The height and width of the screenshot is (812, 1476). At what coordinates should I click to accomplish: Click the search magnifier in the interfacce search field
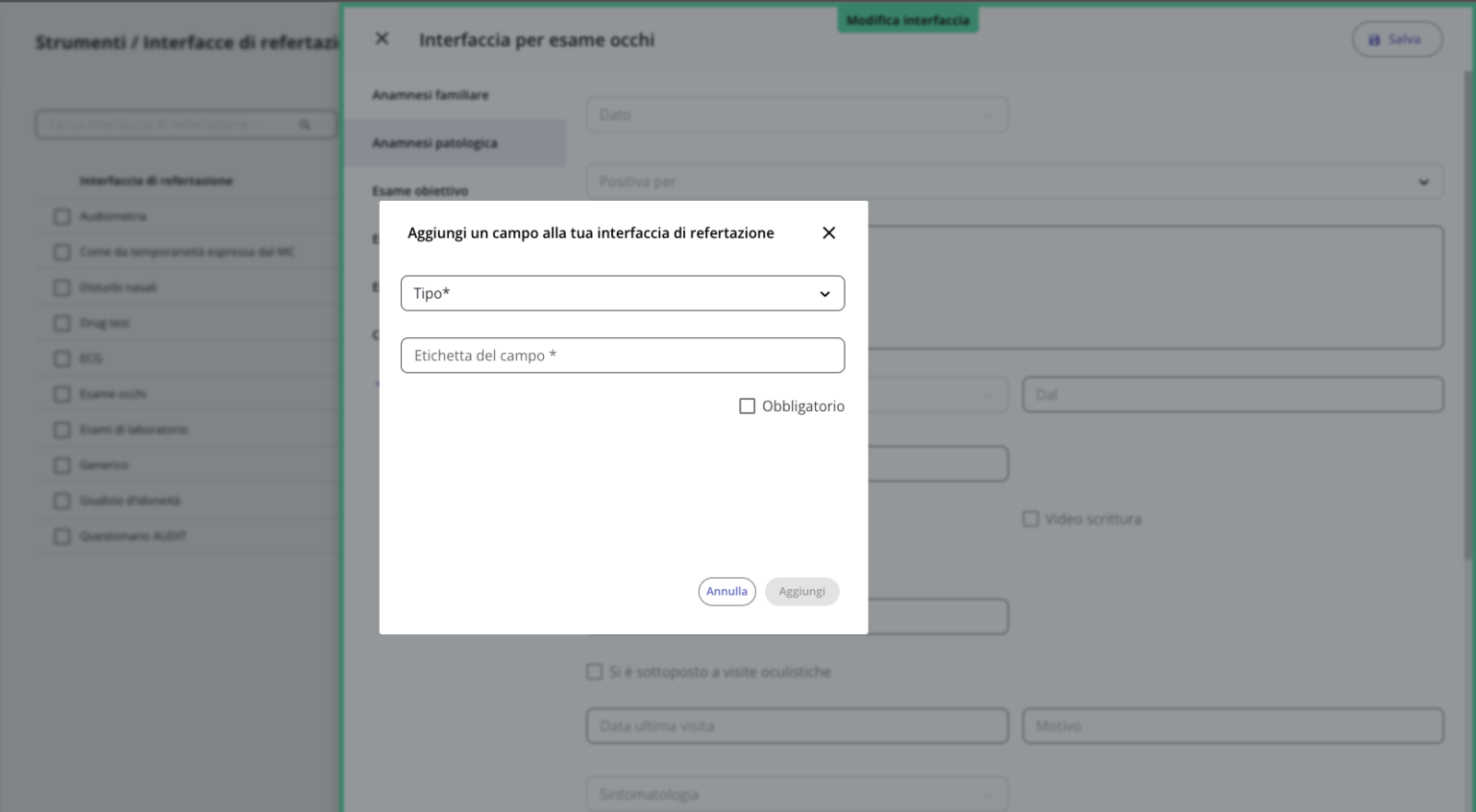coord(306,124)
